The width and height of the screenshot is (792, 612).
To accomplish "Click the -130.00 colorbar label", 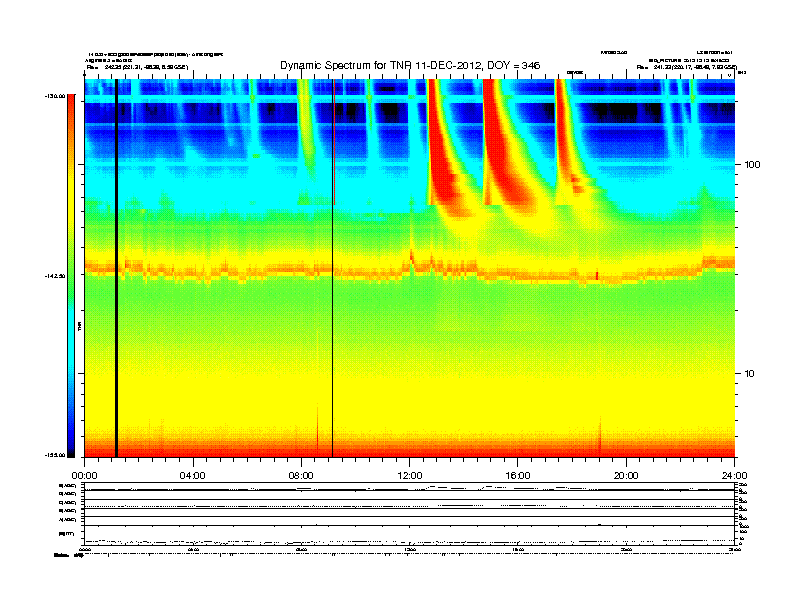I will pos(55,96).
